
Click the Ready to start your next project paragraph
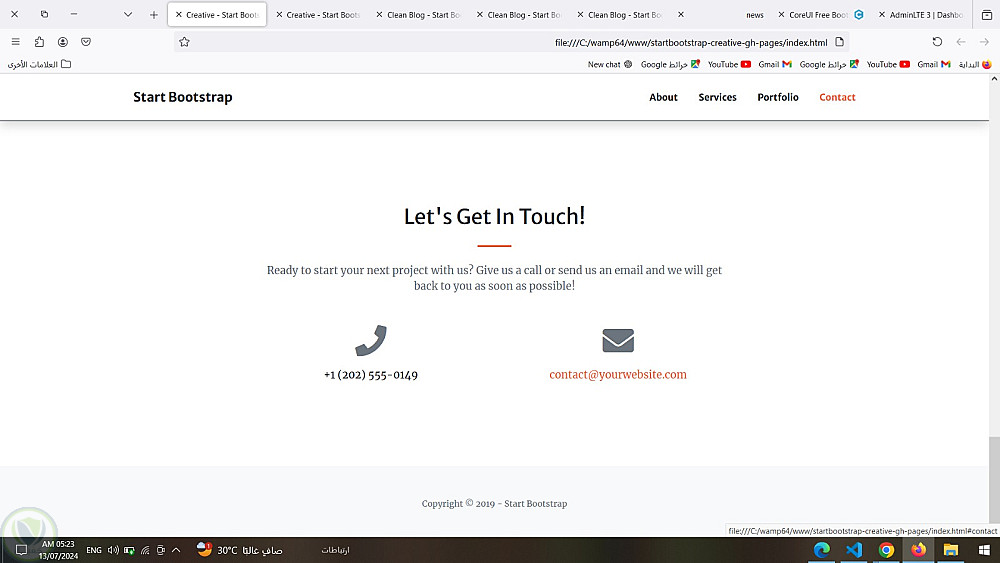pyautogui.click(x=494, y=278)
